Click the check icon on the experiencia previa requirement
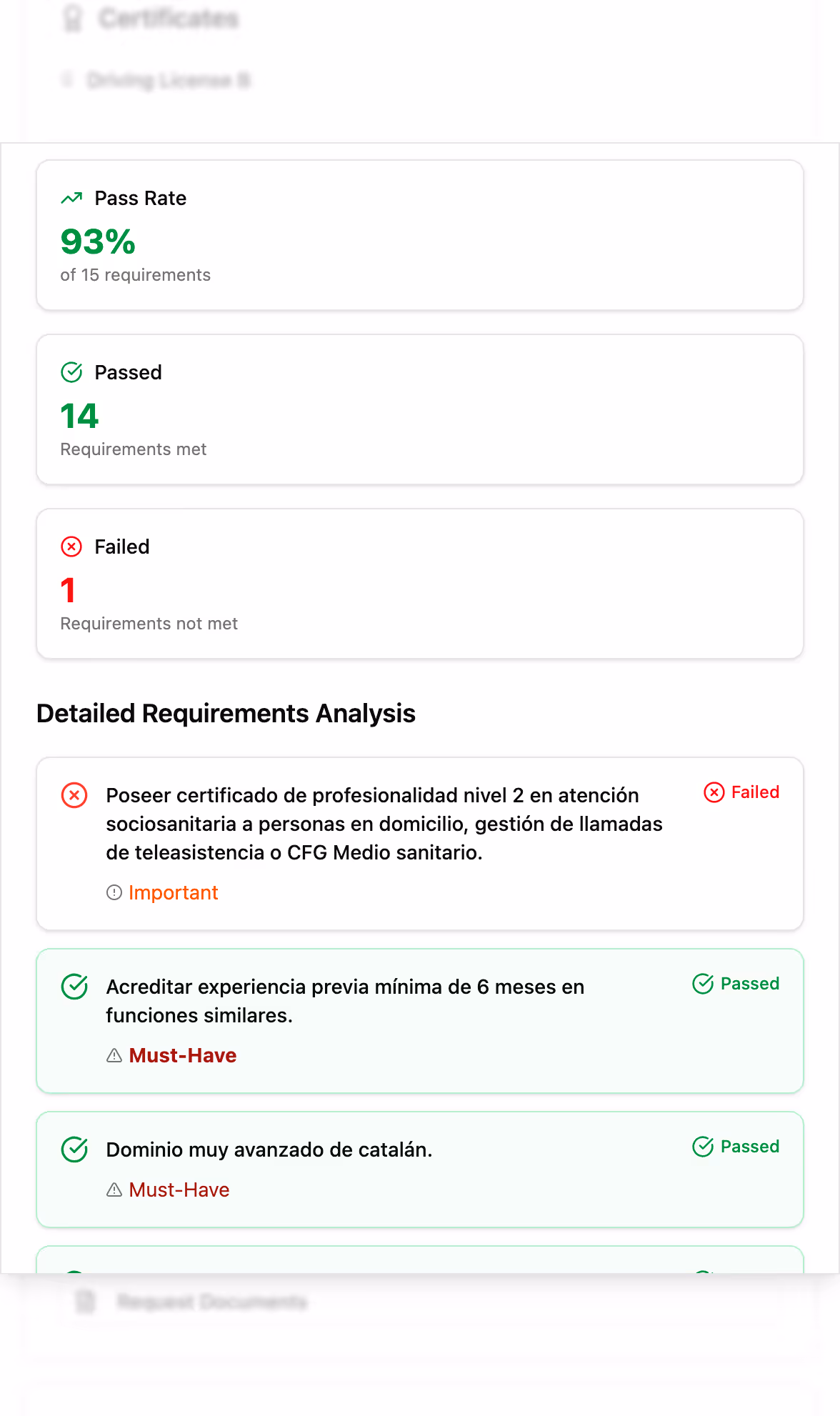This screenshot has height=1416, width=840. coord(74,988)
